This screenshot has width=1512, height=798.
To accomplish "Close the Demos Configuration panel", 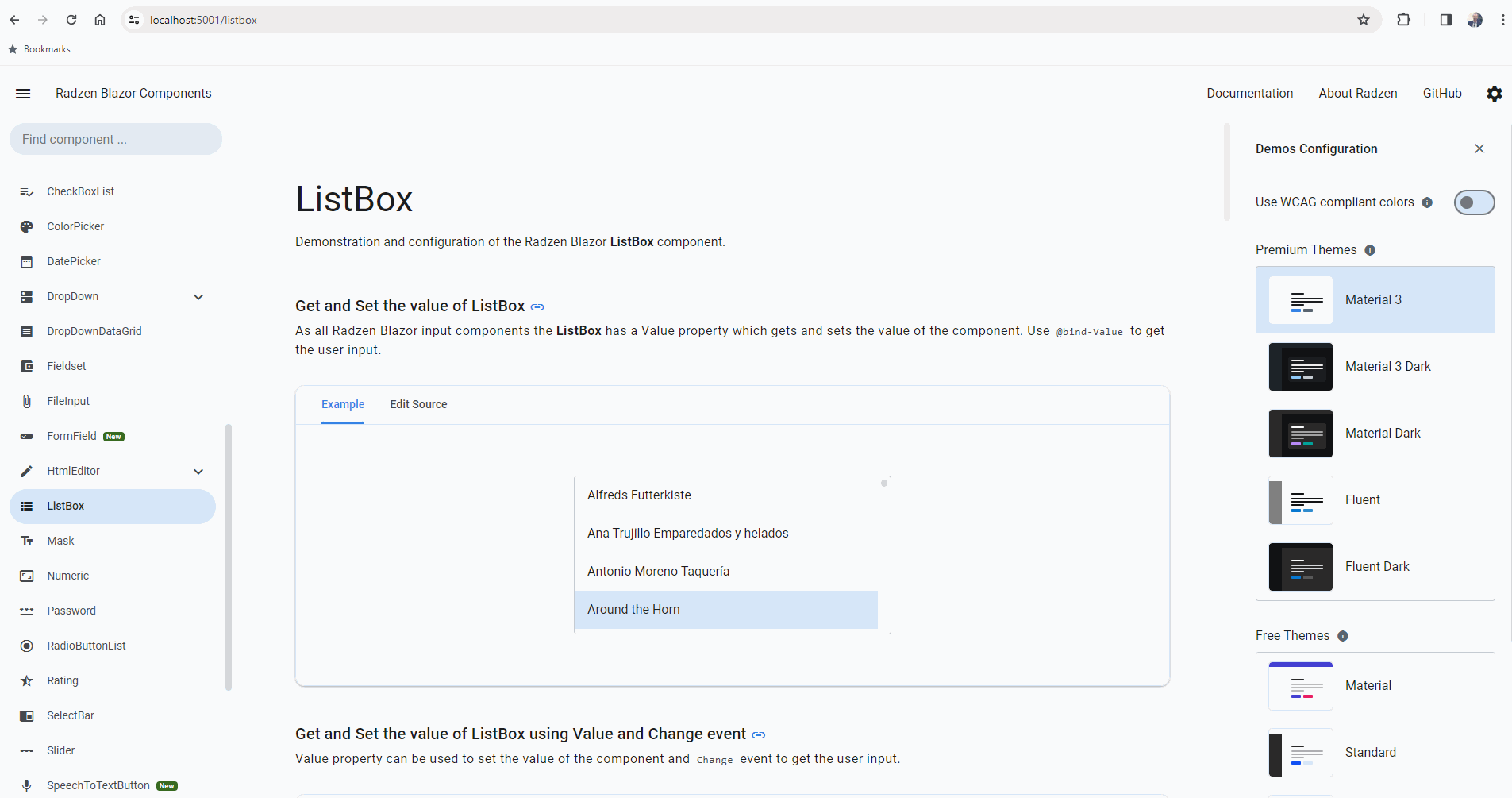I will 1479,148.
